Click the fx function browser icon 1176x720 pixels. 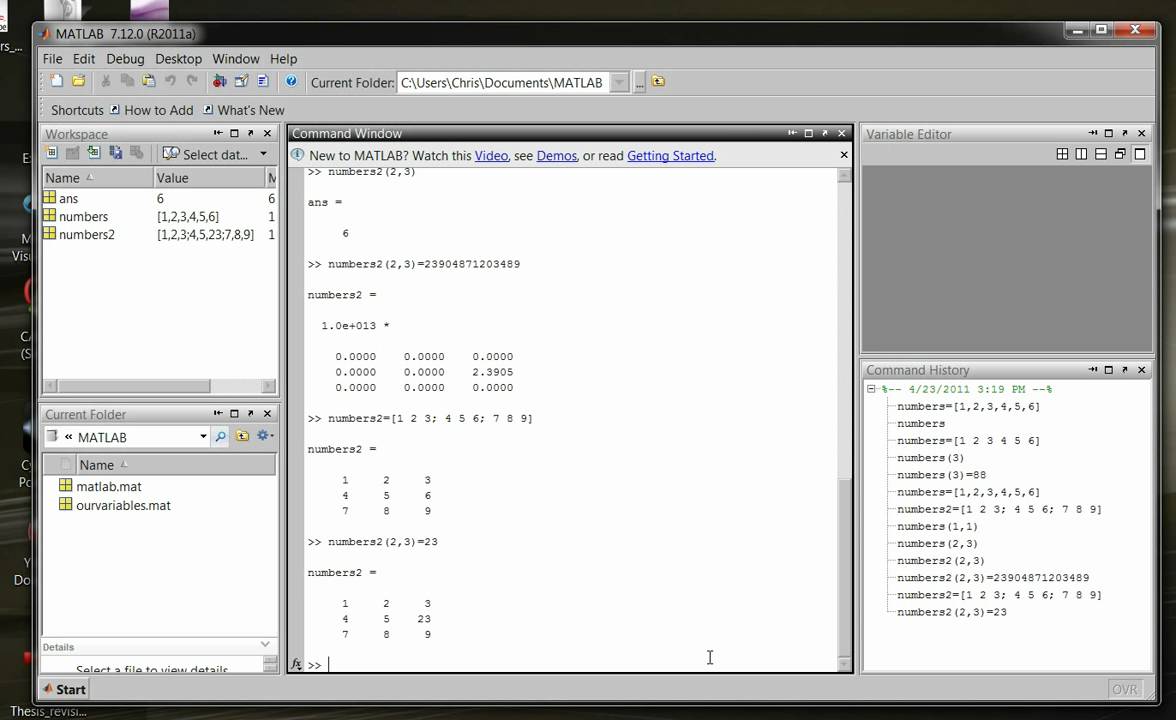[296, 664]
